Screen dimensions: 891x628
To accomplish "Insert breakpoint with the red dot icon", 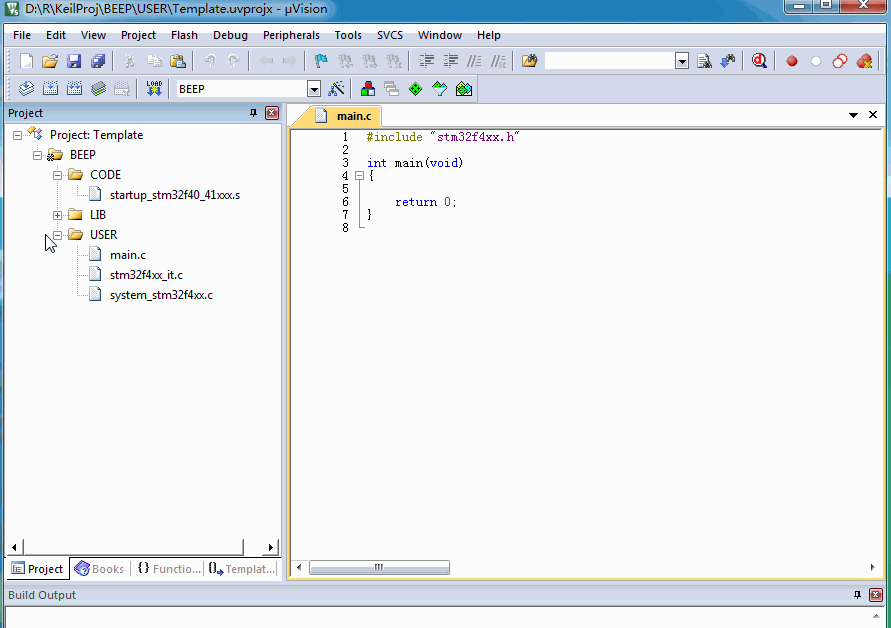I will [792, 61].
